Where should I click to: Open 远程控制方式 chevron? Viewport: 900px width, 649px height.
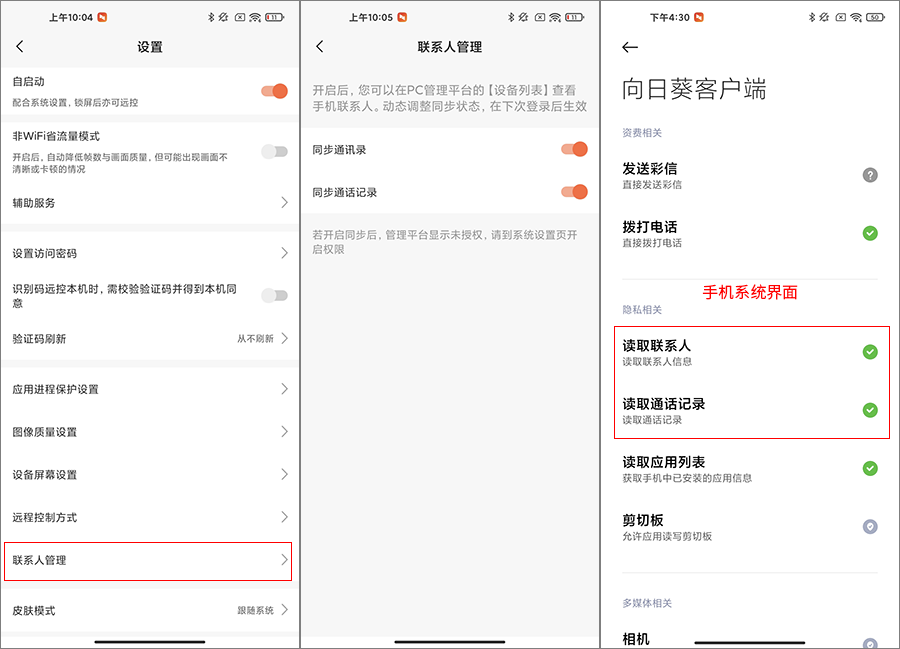284,517
